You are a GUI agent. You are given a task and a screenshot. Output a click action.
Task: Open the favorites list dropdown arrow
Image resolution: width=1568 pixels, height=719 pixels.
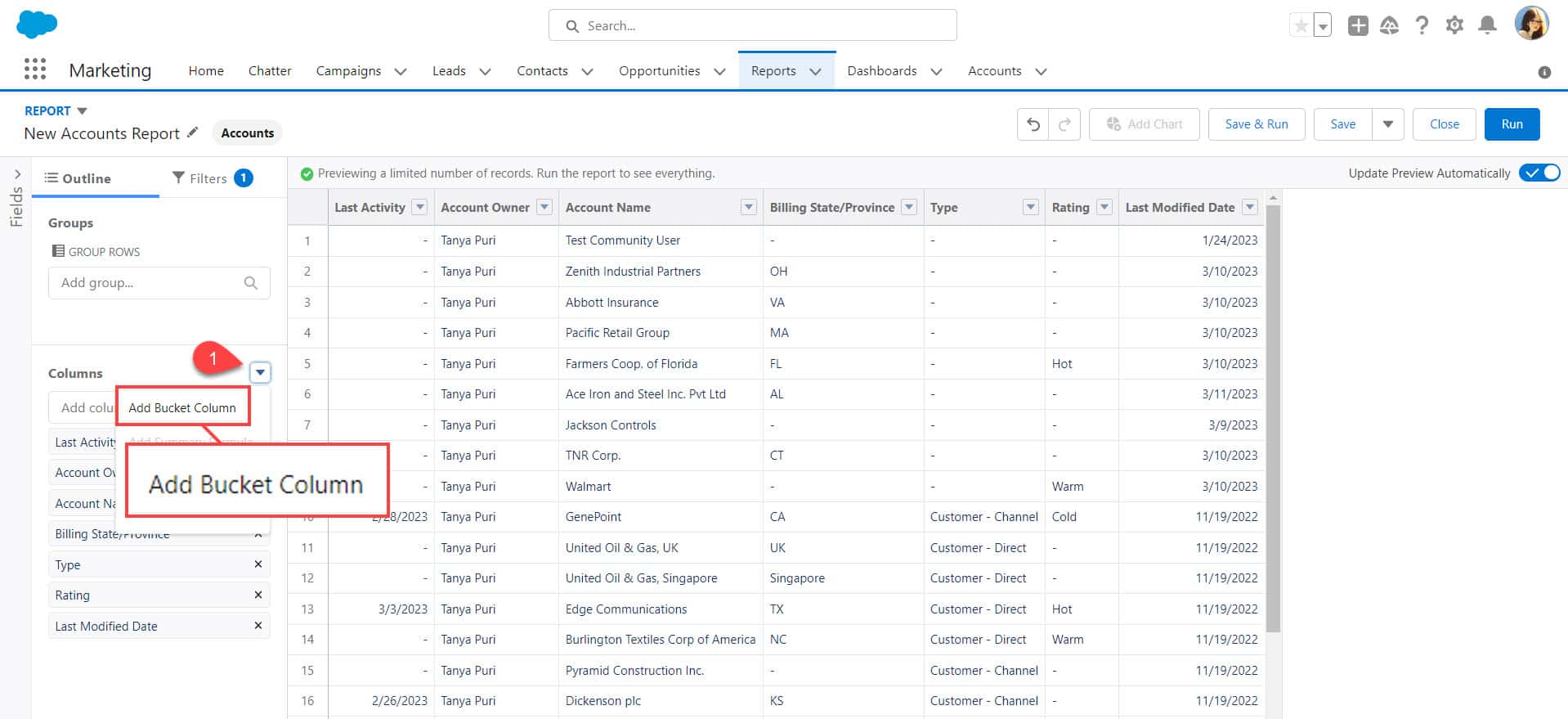coord(1322,25)
